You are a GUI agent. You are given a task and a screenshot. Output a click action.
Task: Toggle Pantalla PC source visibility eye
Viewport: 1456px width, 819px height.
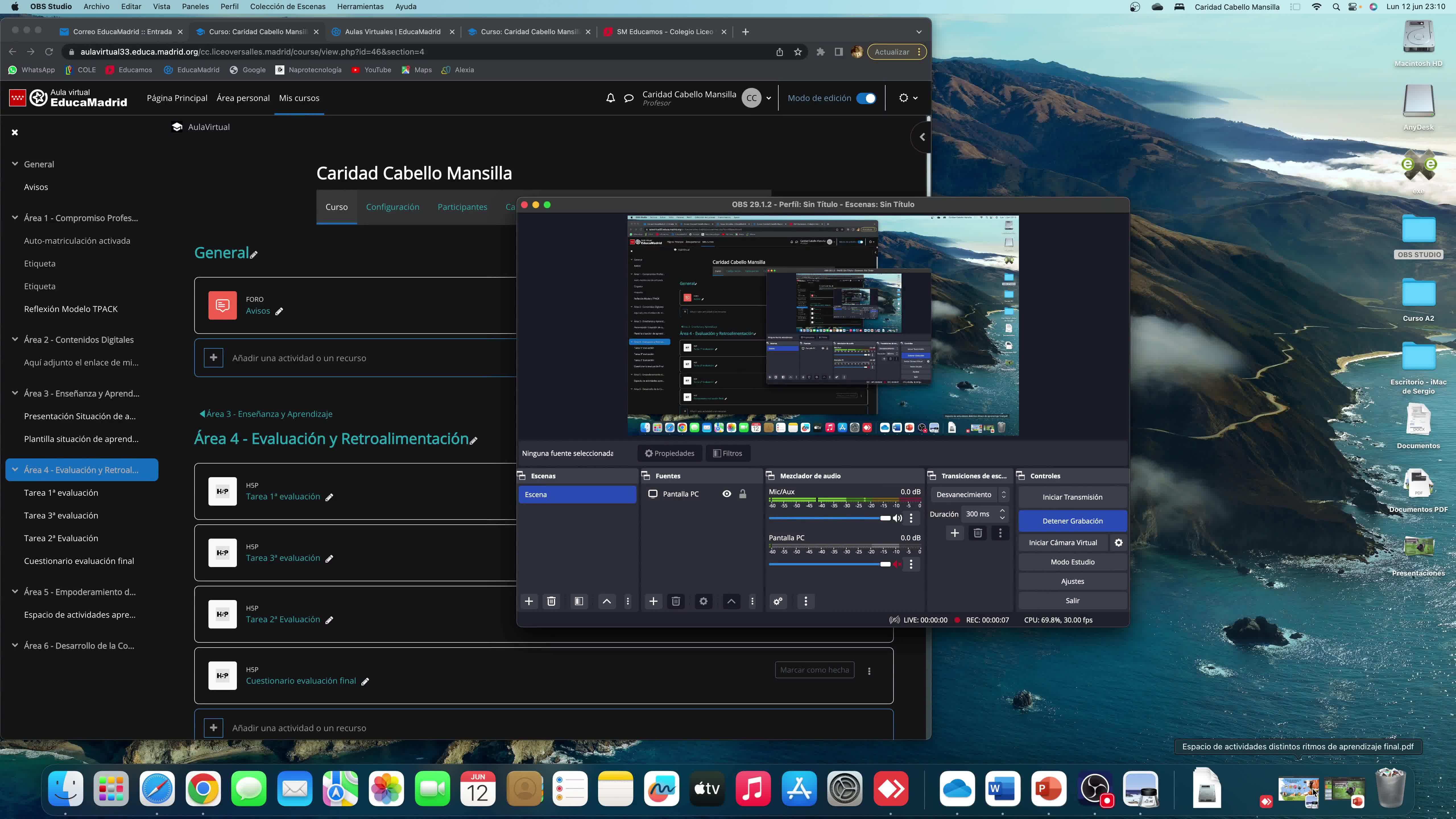click(727, 494)
